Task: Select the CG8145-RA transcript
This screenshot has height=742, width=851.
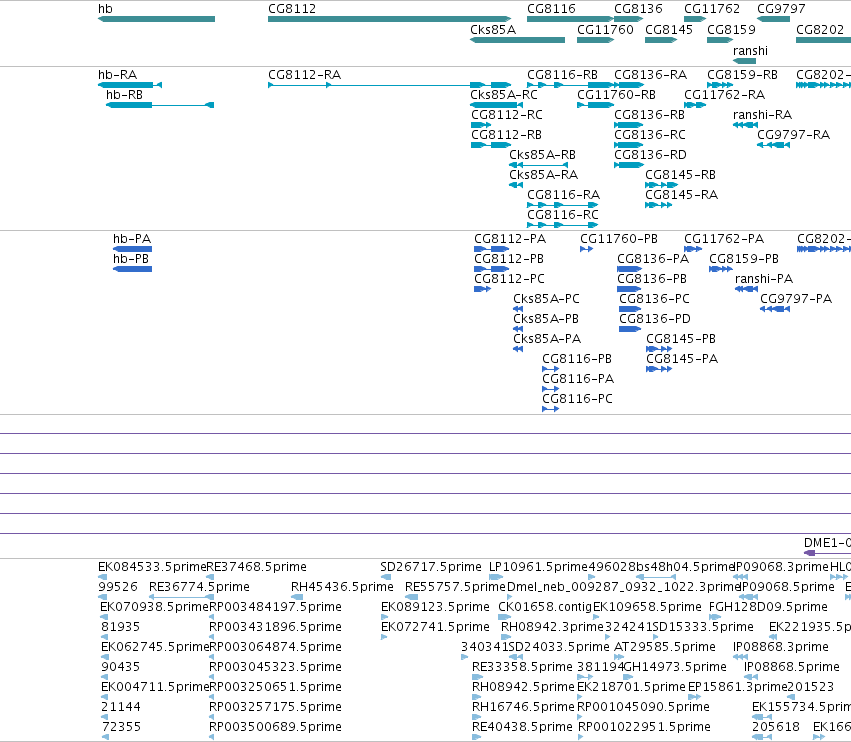Action: pyautogui.click(x=658, y=205)
